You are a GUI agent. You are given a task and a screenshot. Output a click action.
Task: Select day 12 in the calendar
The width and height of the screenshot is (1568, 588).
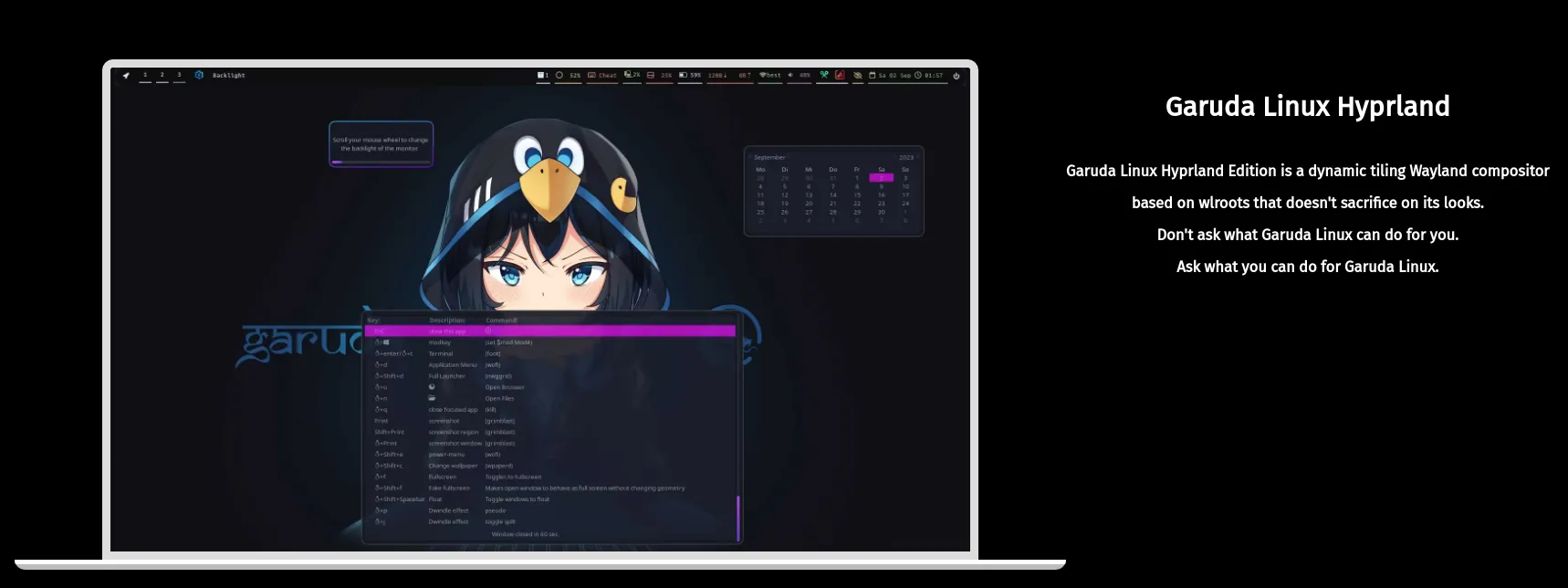(785, 194)
